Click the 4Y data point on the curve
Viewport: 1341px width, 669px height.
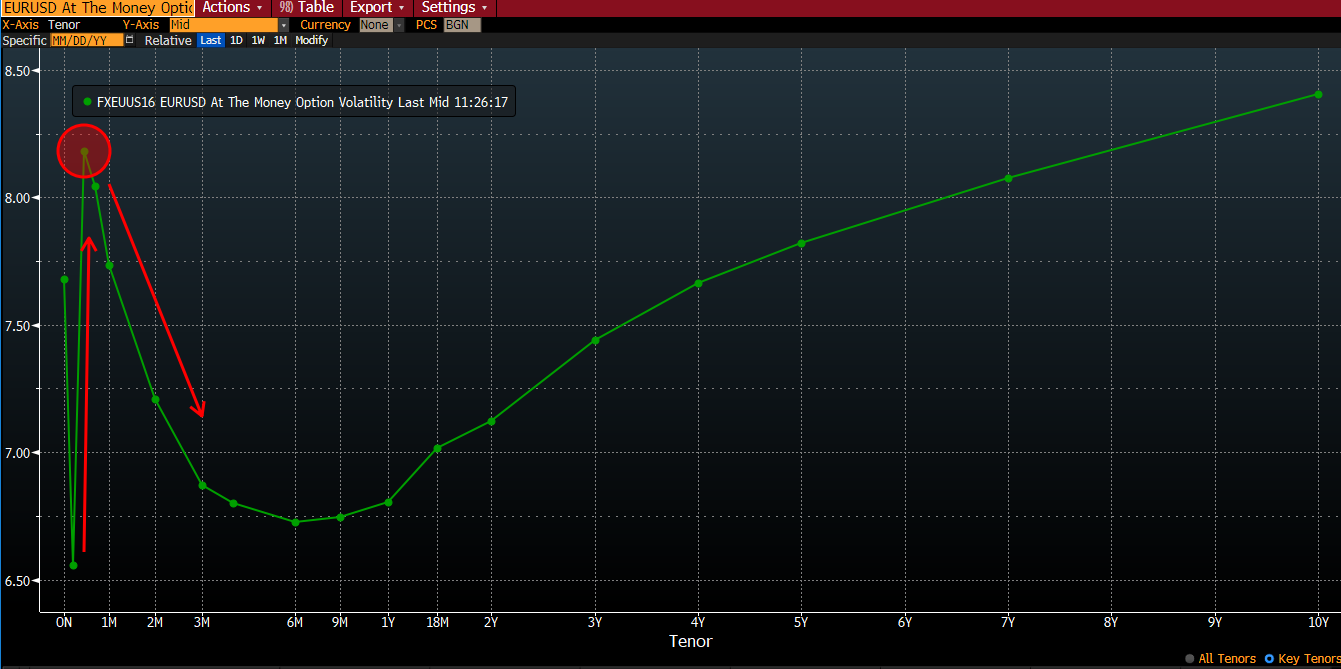(698, 283)
